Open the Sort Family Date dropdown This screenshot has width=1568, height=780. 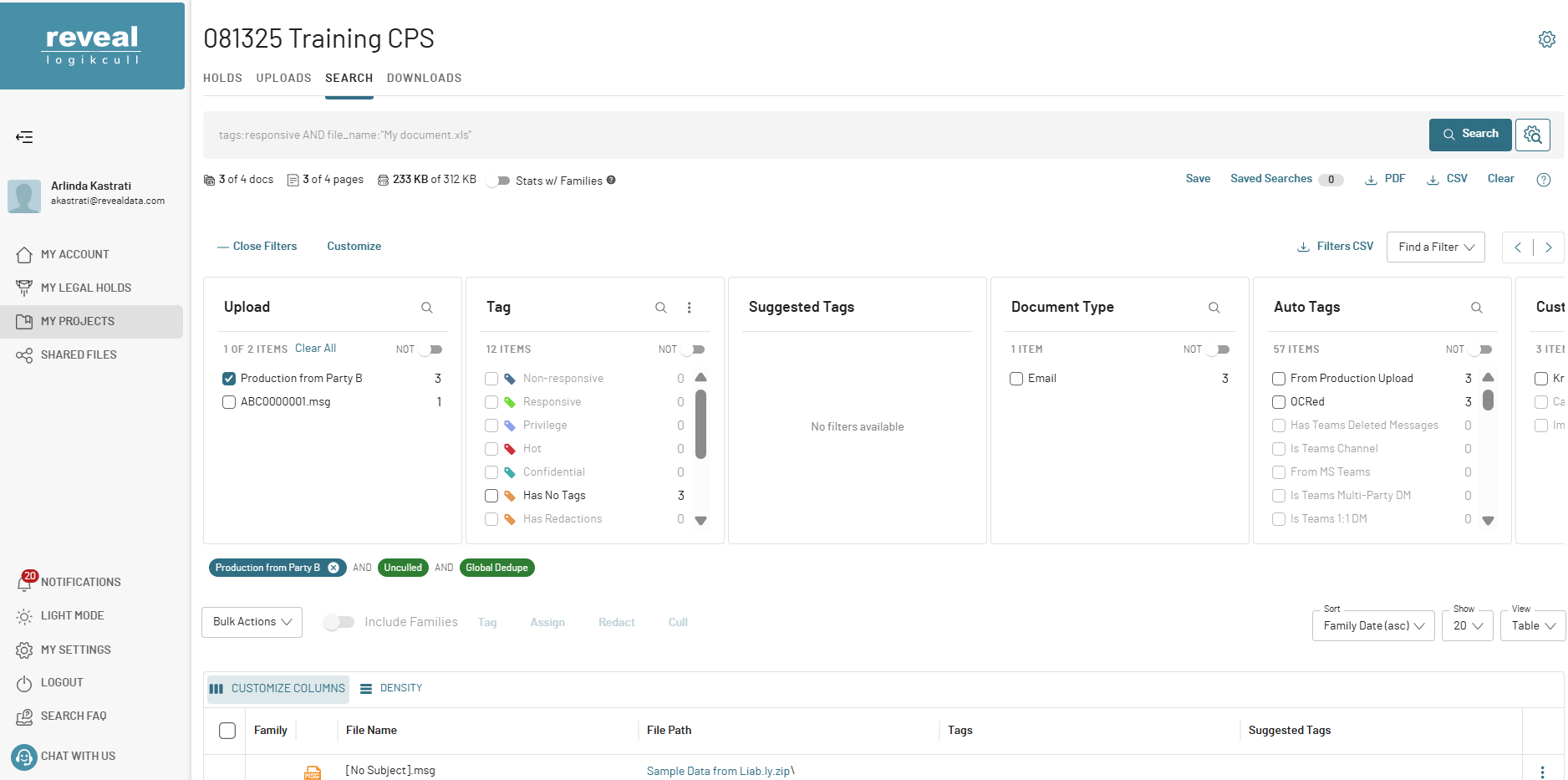[x=1373, y=626]
